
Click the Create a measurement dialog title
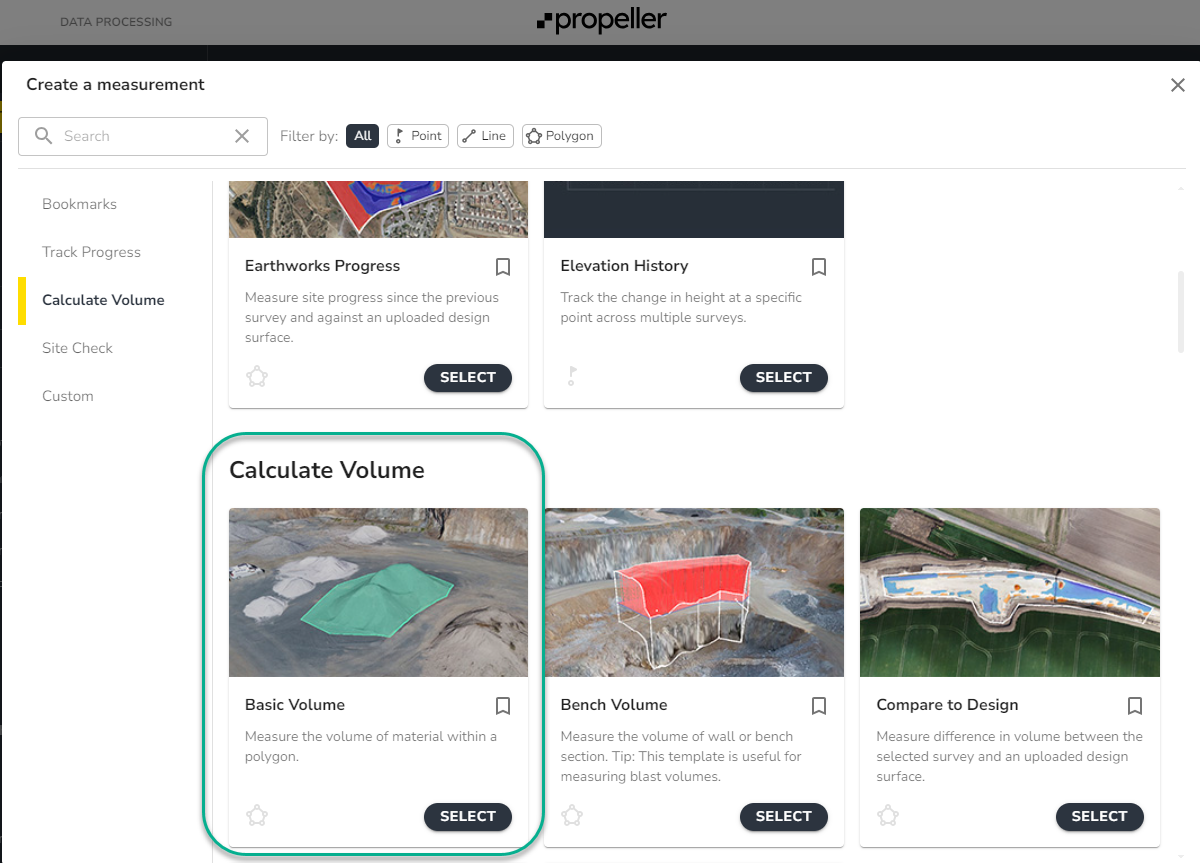[115, 85]
